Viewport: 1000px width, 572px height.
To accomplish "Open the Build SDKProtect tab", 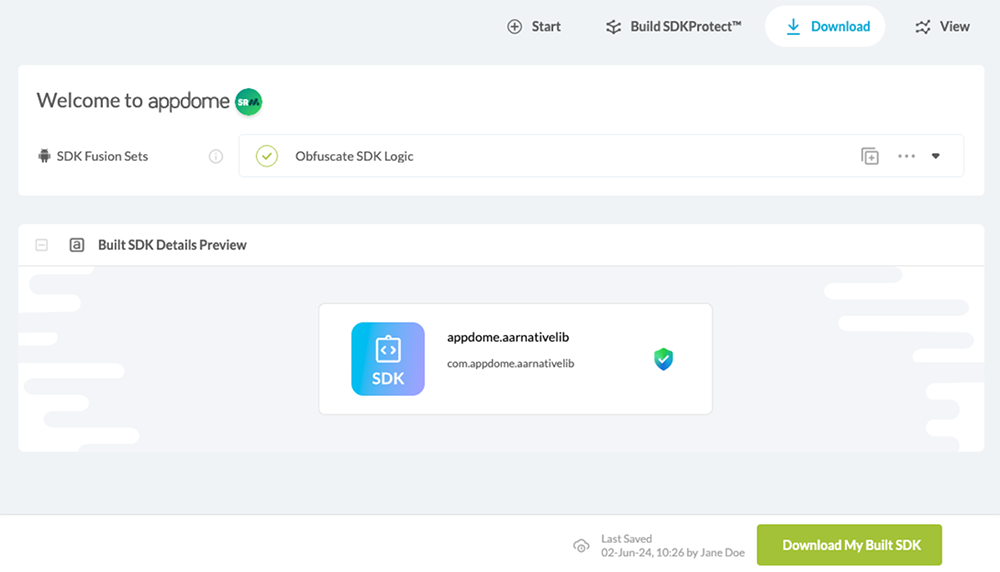I will (x=674, y=27).
